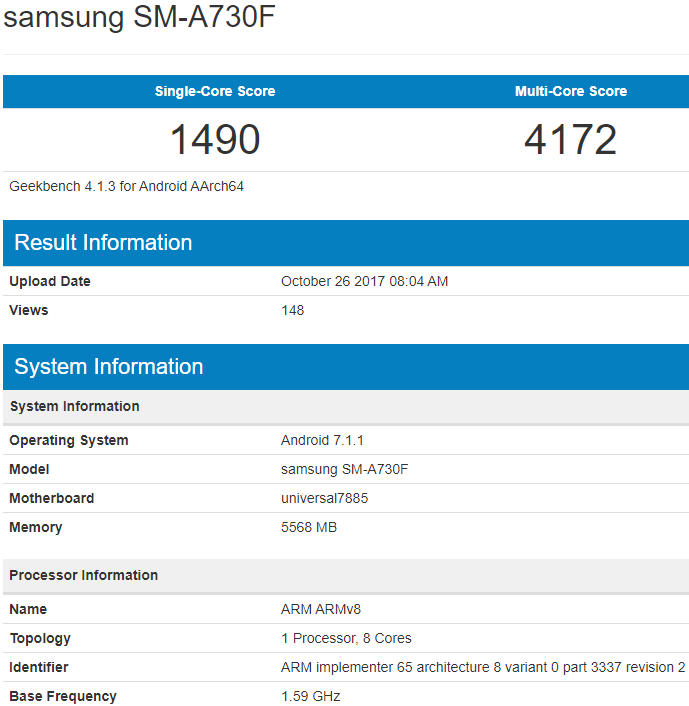This screenshot has width=689, height=706.
Task: Select the multi-core score value 4172
Action: pos(570,140)
